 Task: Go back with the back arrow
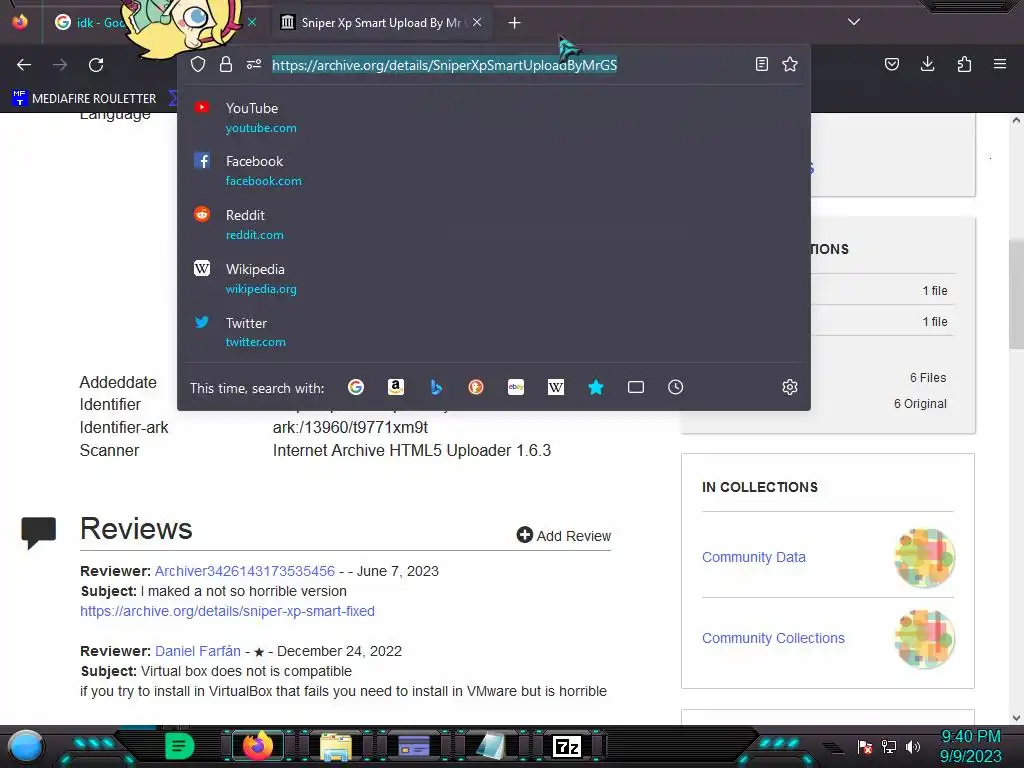[x=24, y=65]
